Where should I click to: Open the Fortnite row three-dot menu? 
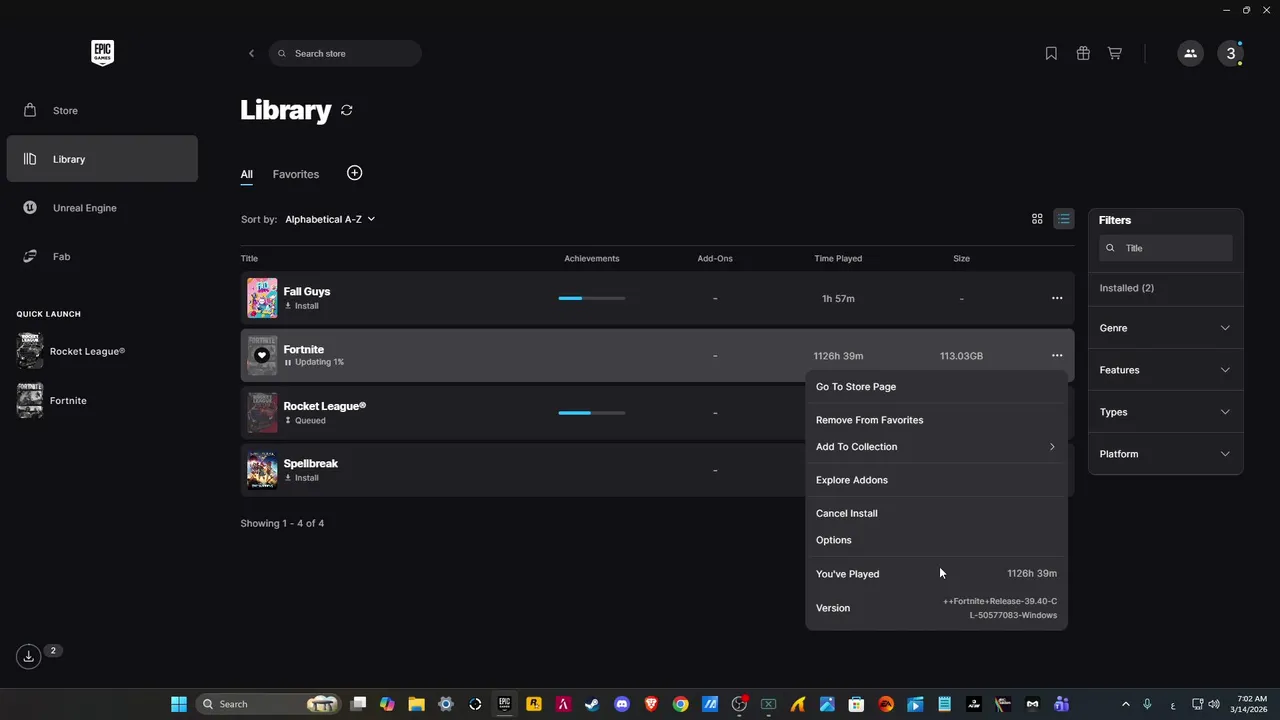[x=1057, y=355]
